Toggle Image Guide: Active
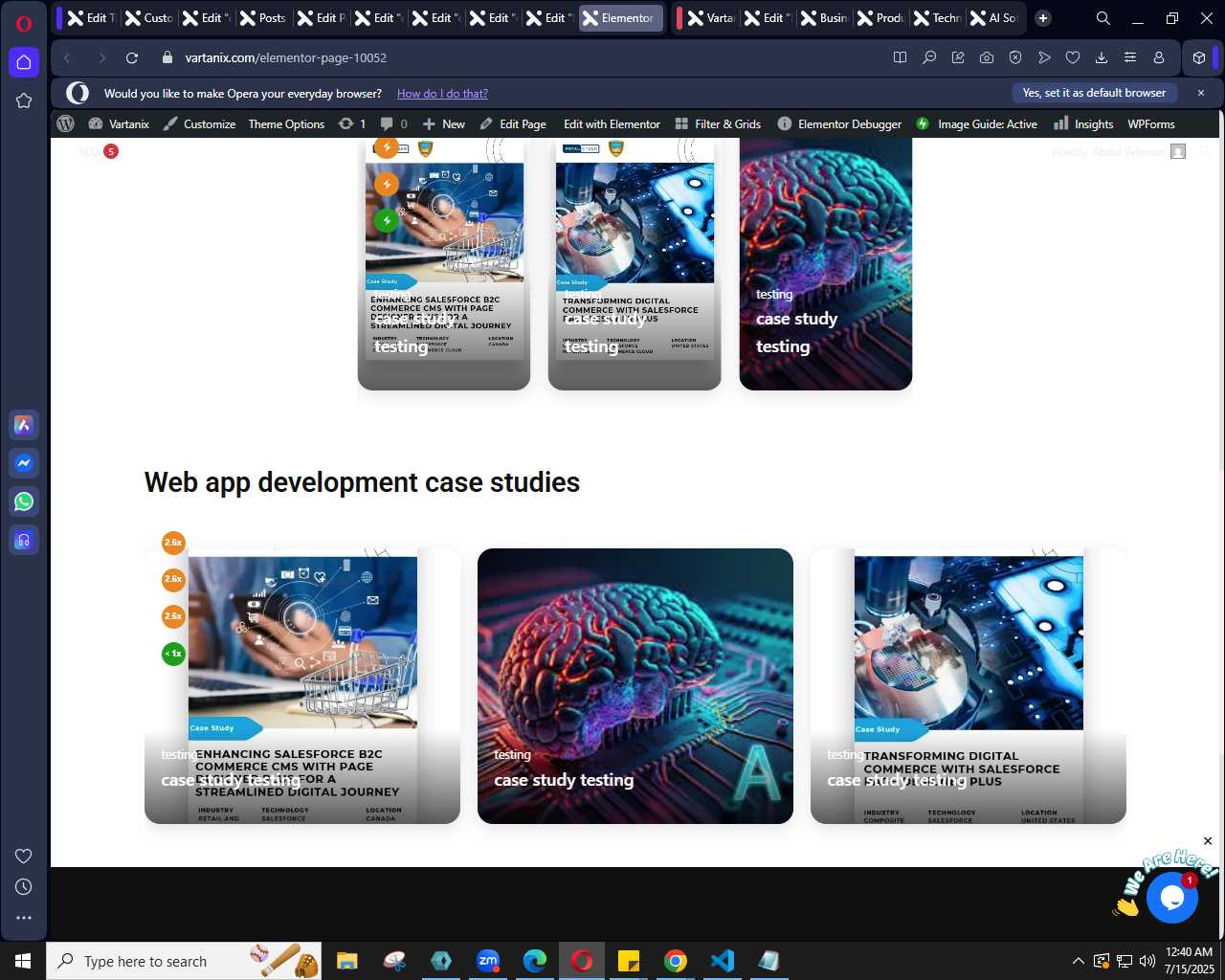Screen dimensions: 1225x980 [x=976, y=123]
